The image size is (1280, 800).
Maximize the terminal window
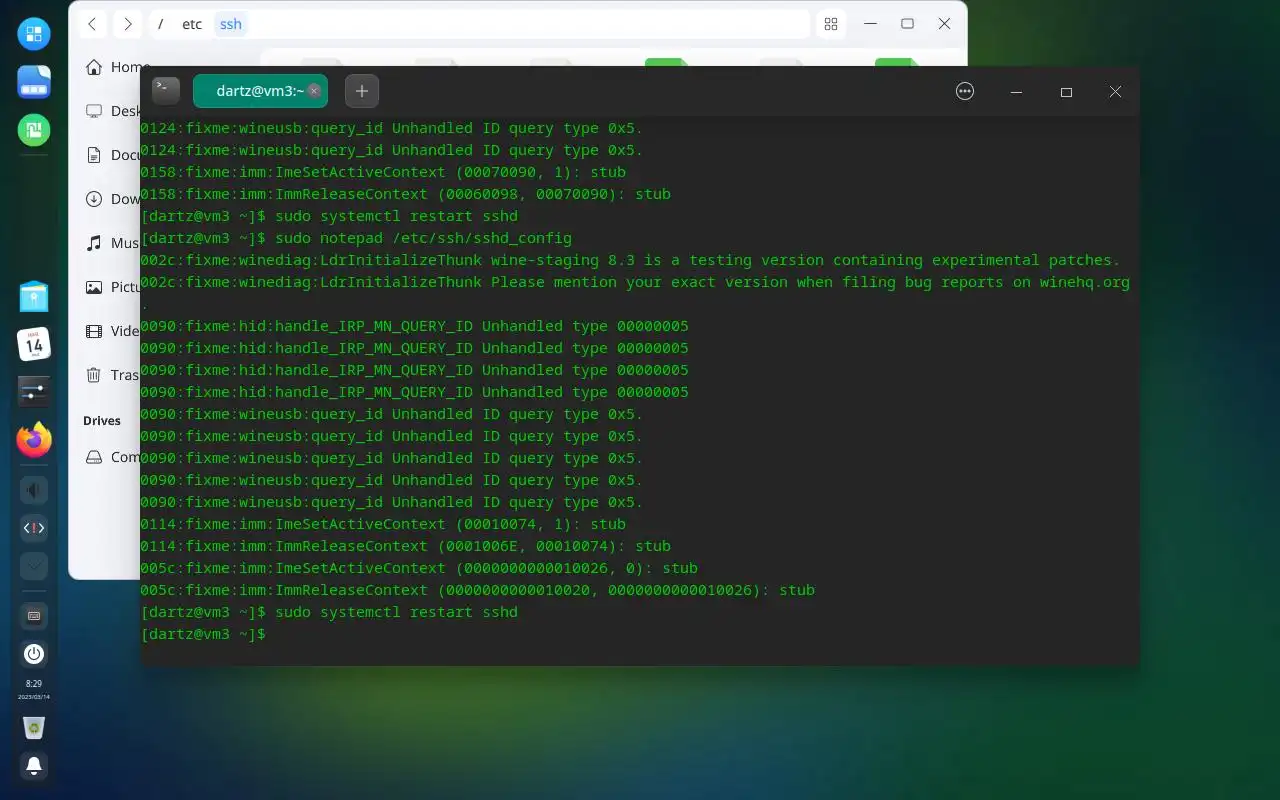click(1066, 92)
